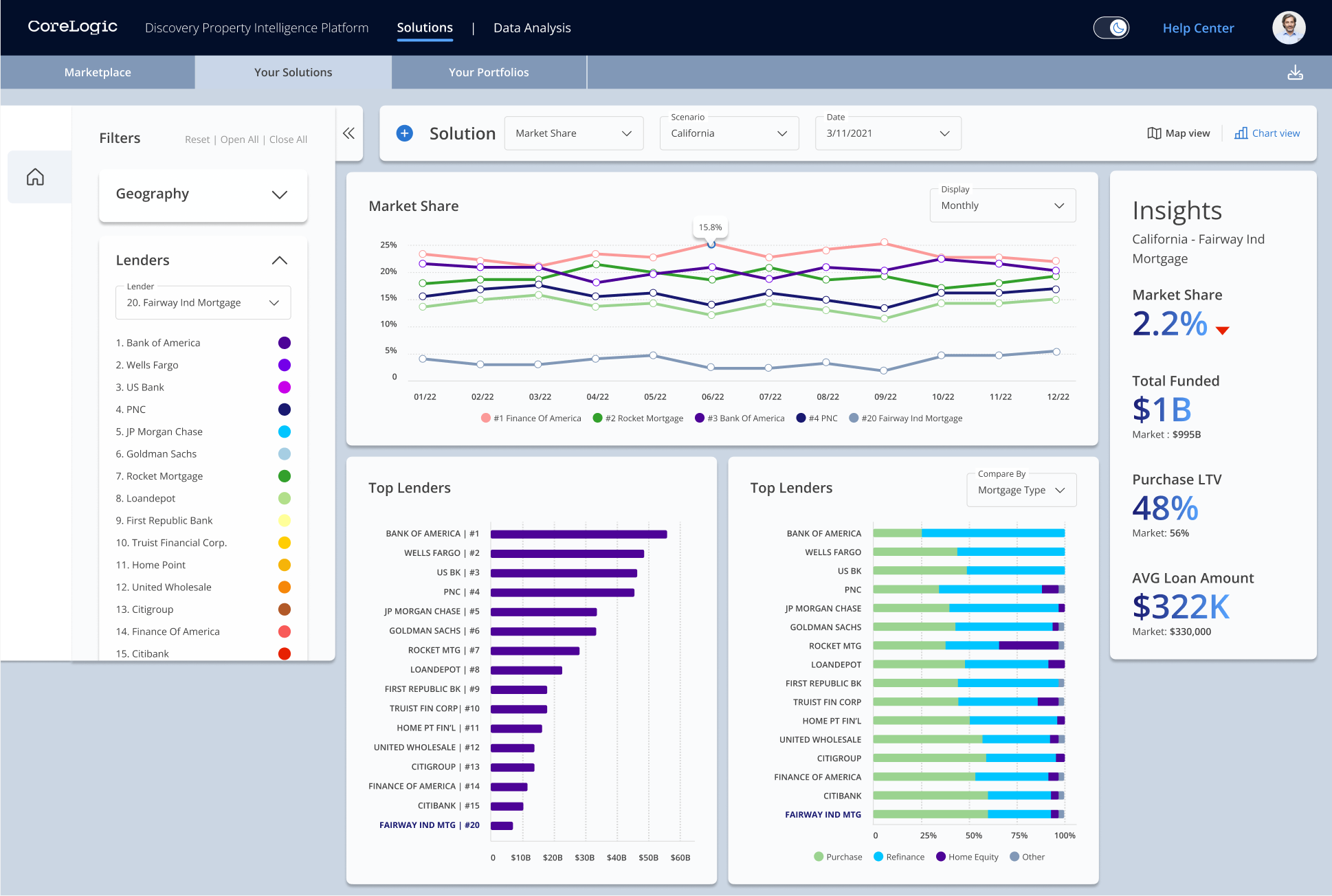Select '8. Loandepot' in lender list

pyautogui.click(x=203, y=498)
